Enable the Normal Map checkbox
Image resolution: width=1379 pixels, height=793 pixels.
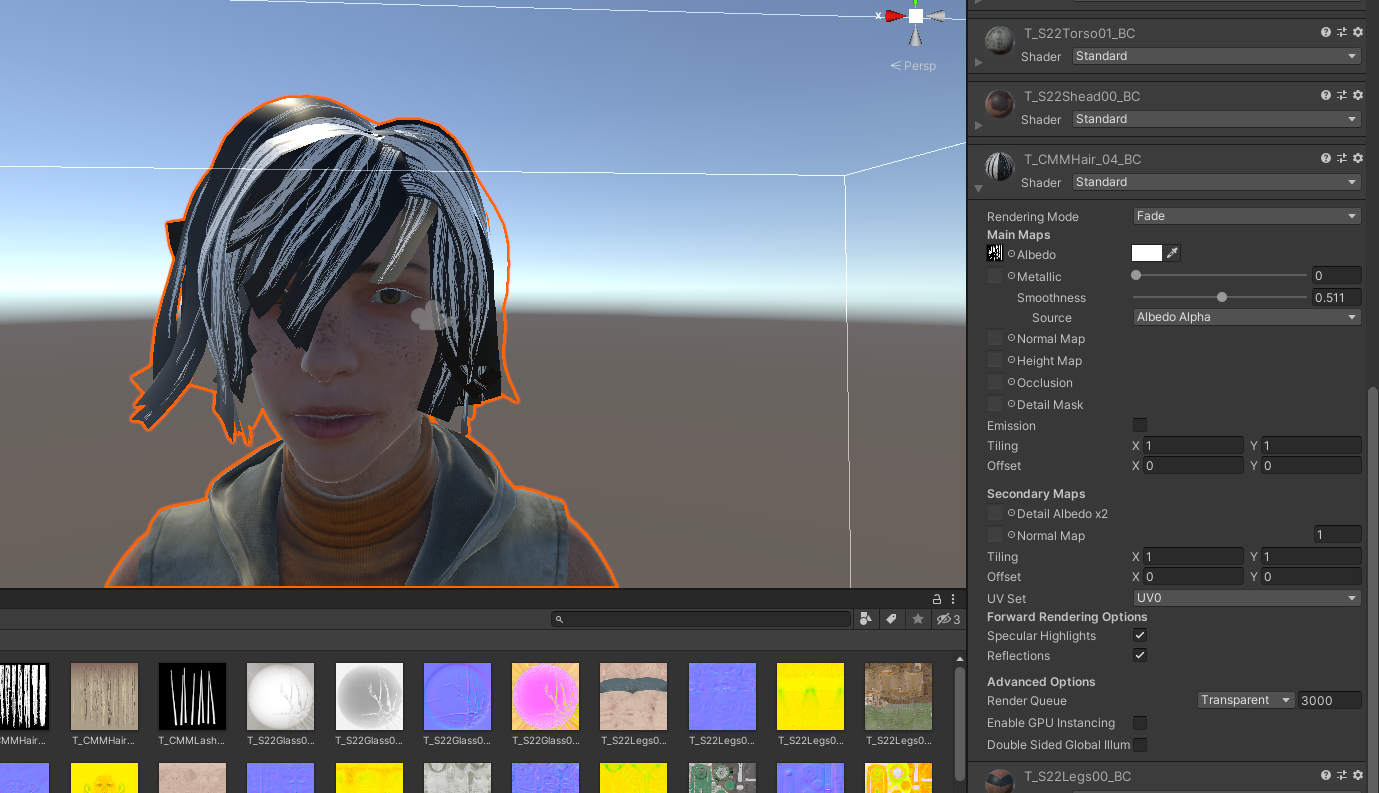995,338
